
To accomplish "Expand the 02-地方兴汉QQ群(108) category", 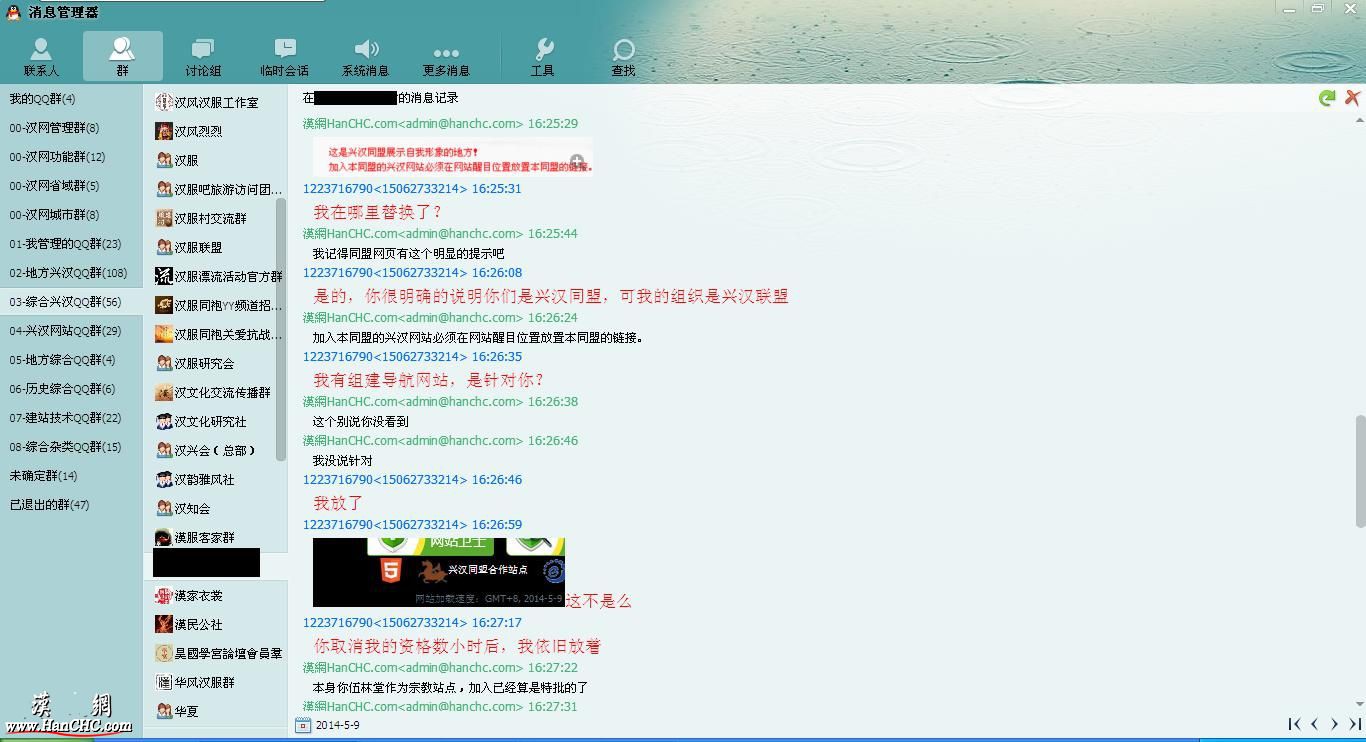I will (x=68, y=273).
